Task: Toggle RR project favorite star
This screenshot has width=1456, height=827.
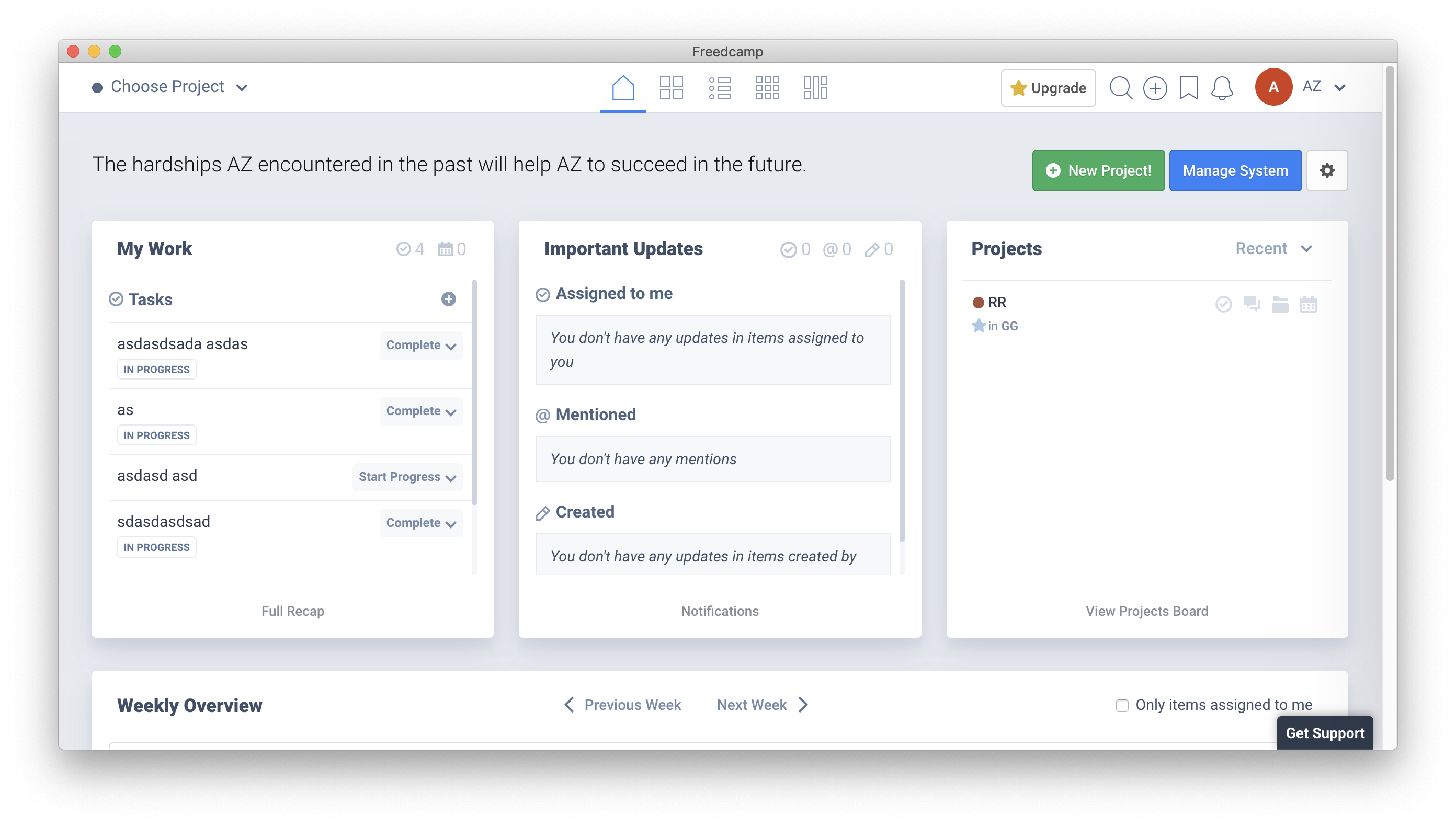Action: coord(977,326)
